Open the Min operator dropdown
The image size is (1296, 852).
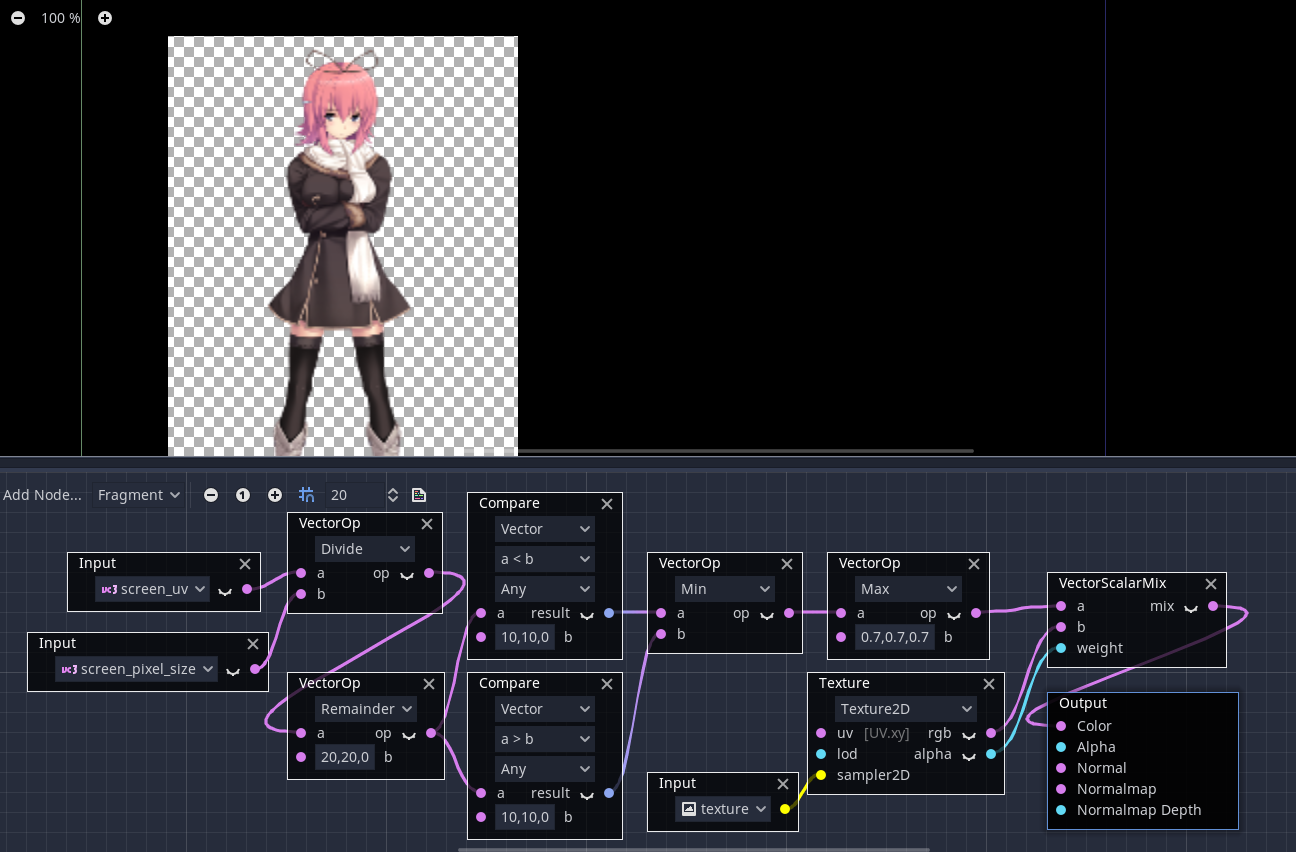point(724,588)
